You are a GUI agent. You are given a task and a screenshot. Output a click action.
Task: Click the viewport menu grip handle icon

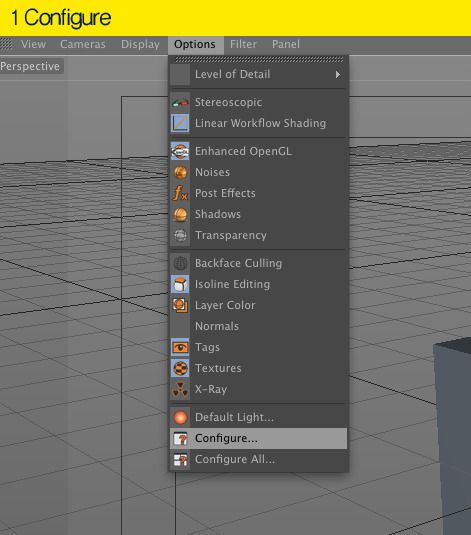(x=6, y=44)
